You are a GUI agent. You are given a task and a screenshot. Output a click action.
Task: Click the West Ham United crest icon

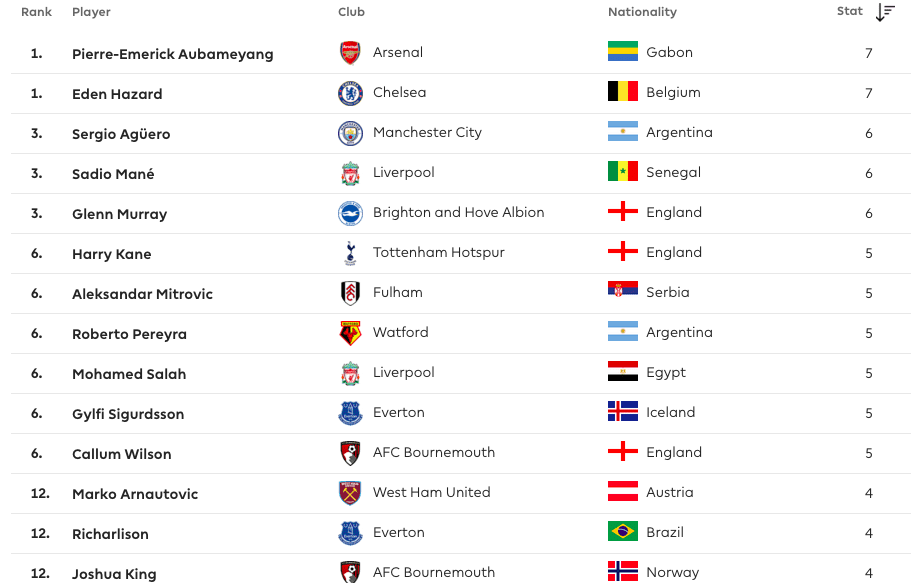[350, 493]
